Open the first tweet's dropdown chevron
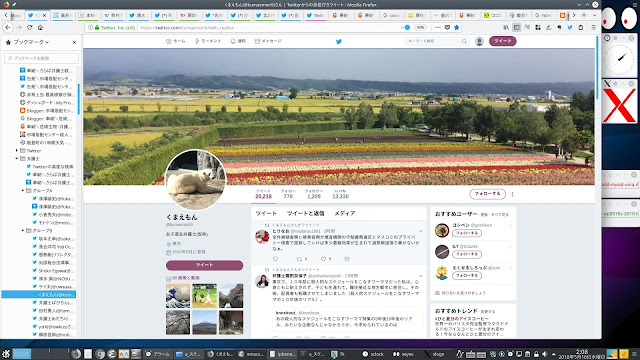This screenshot has width=640, height=360. [420, 231]
